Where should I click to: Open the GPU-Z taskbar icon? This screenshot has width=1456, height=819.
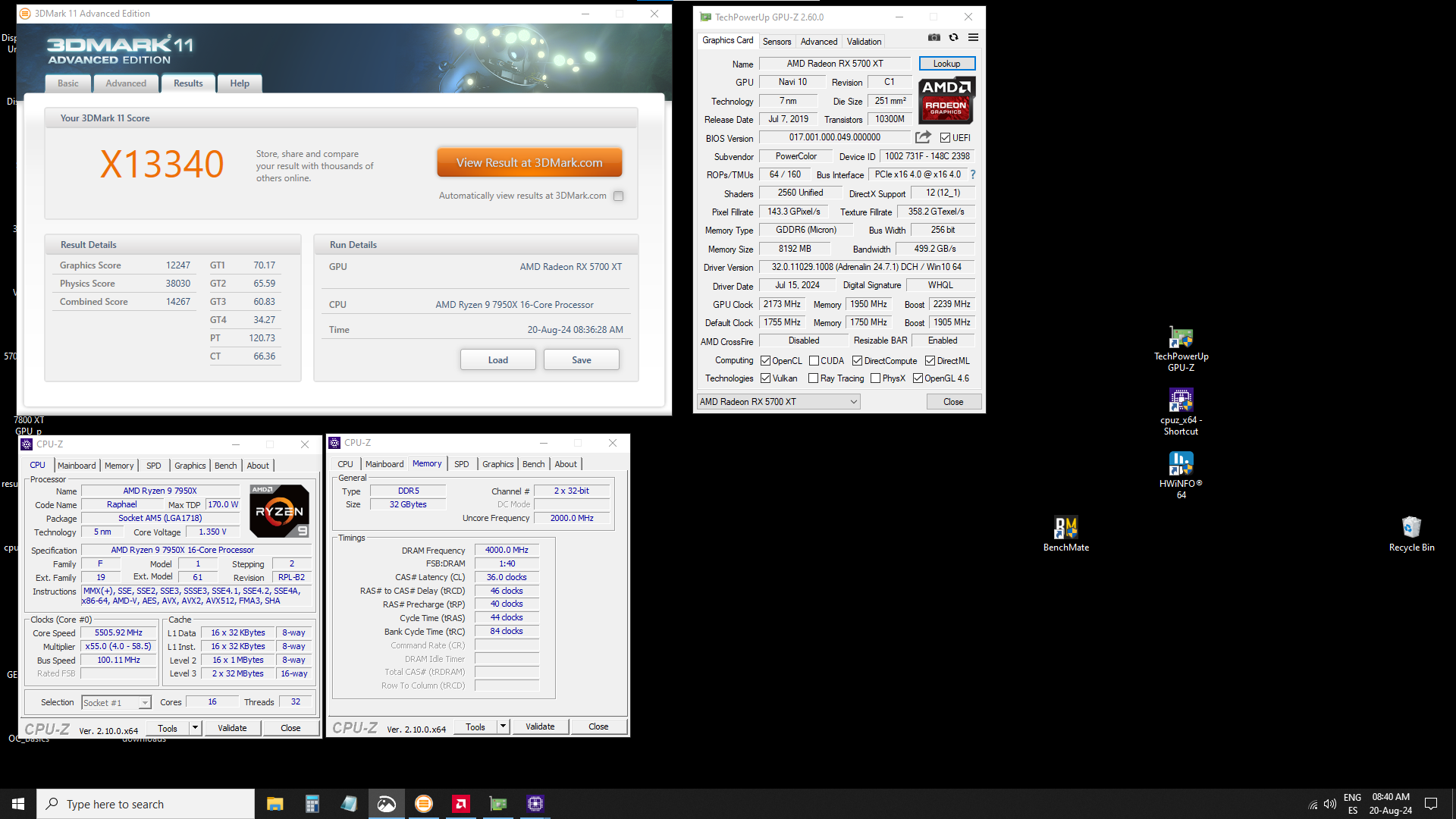498,804
